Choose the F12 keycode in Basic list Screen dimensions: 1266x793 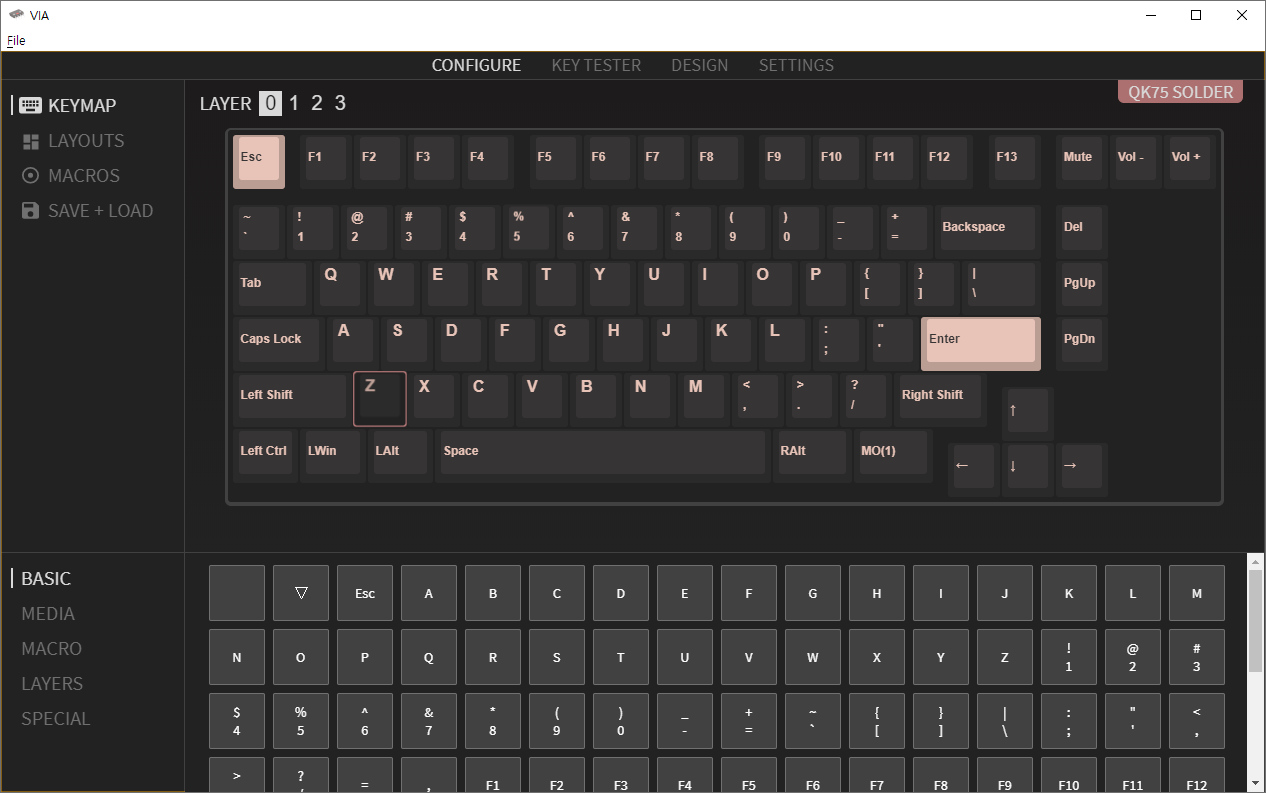[1197, 775]
